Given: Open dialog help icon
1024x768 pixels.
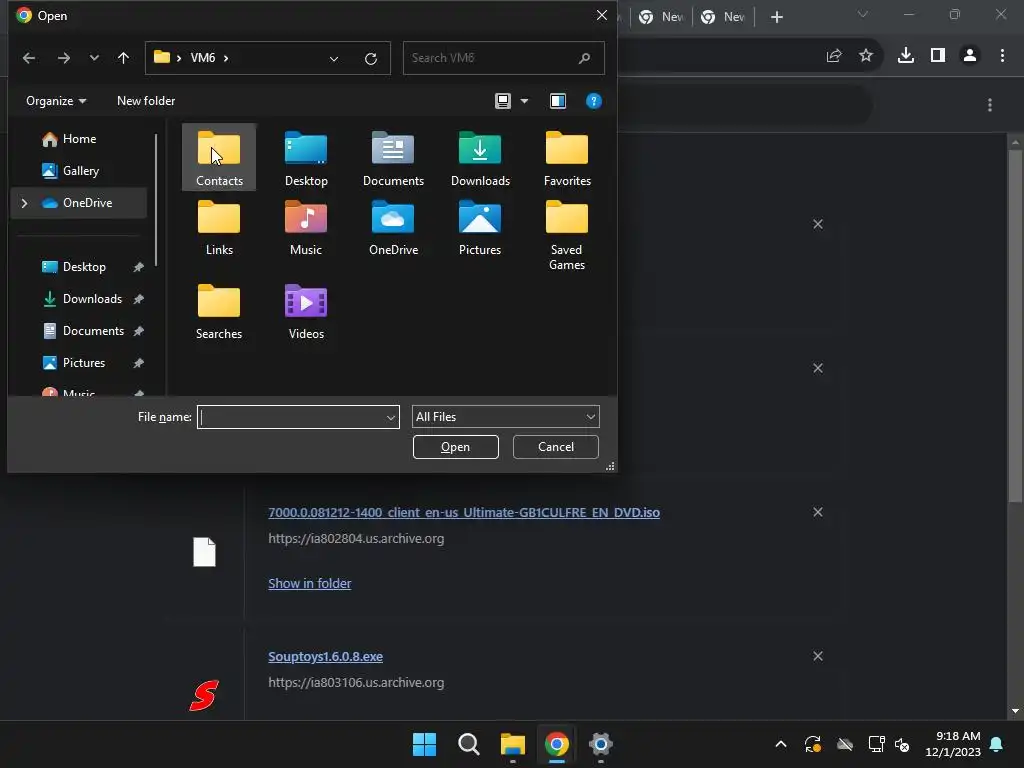Looking at the screenshot, I should (594, 101).
